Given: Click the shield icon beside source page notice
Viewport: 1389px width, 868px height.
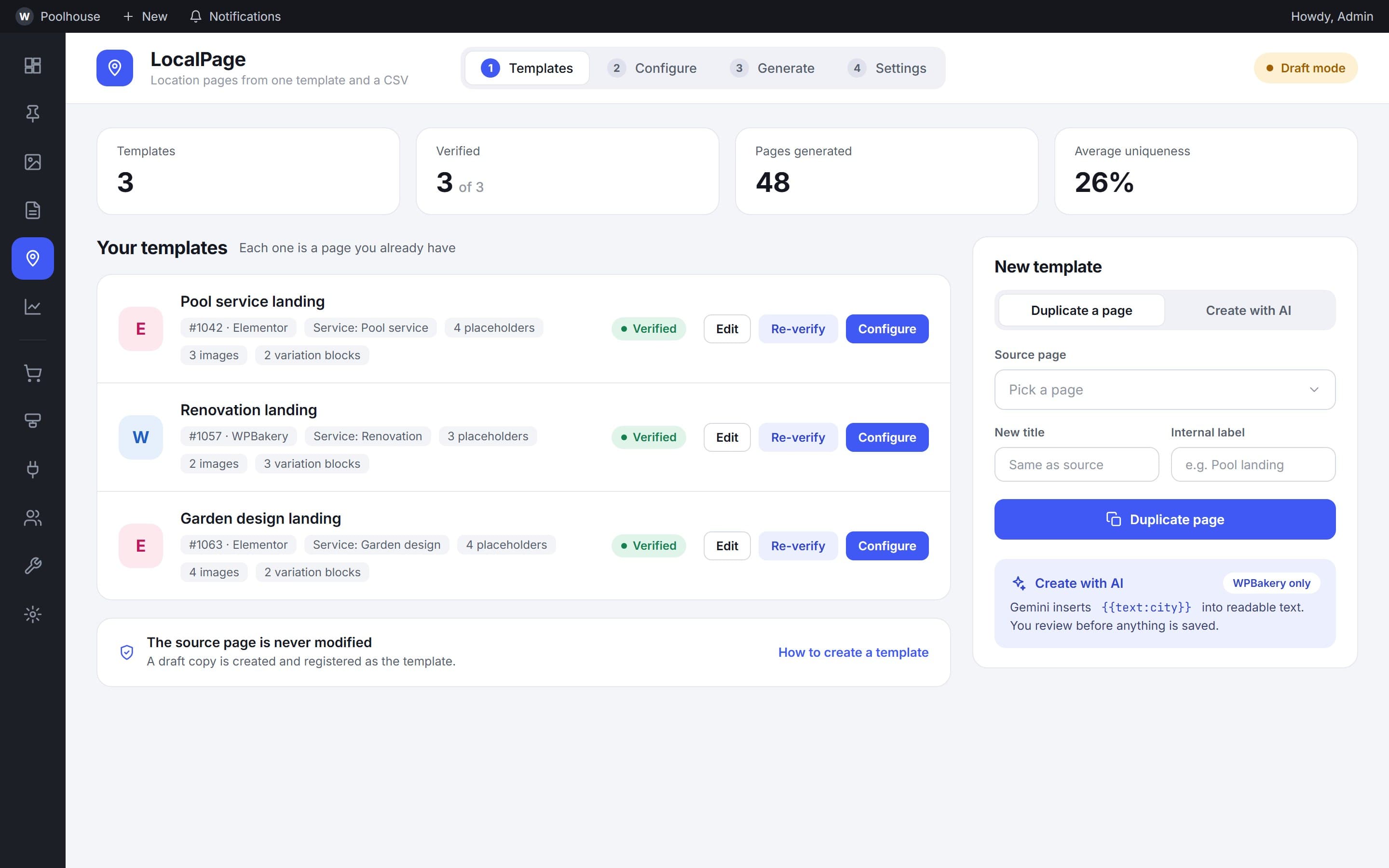Looking at the screenshot, I should tap(127, 652).
